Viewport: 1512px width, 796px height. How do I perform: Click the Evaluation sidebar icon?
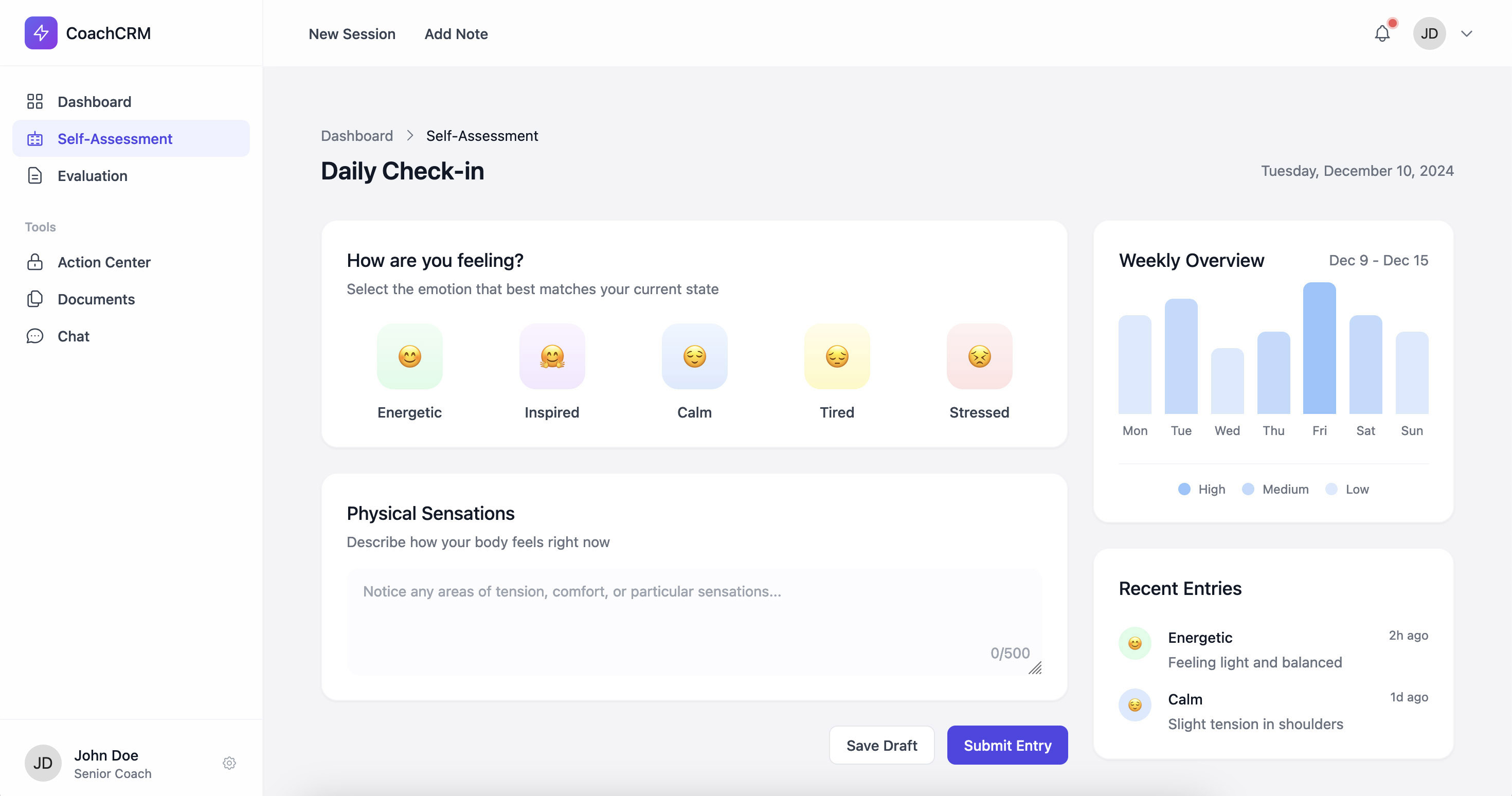pos(35,174)
